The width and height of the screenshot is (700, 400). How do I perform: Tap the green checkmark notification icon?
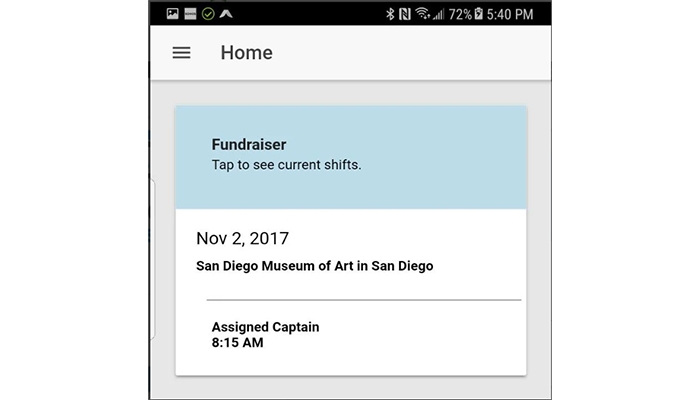tap(208, 13)
